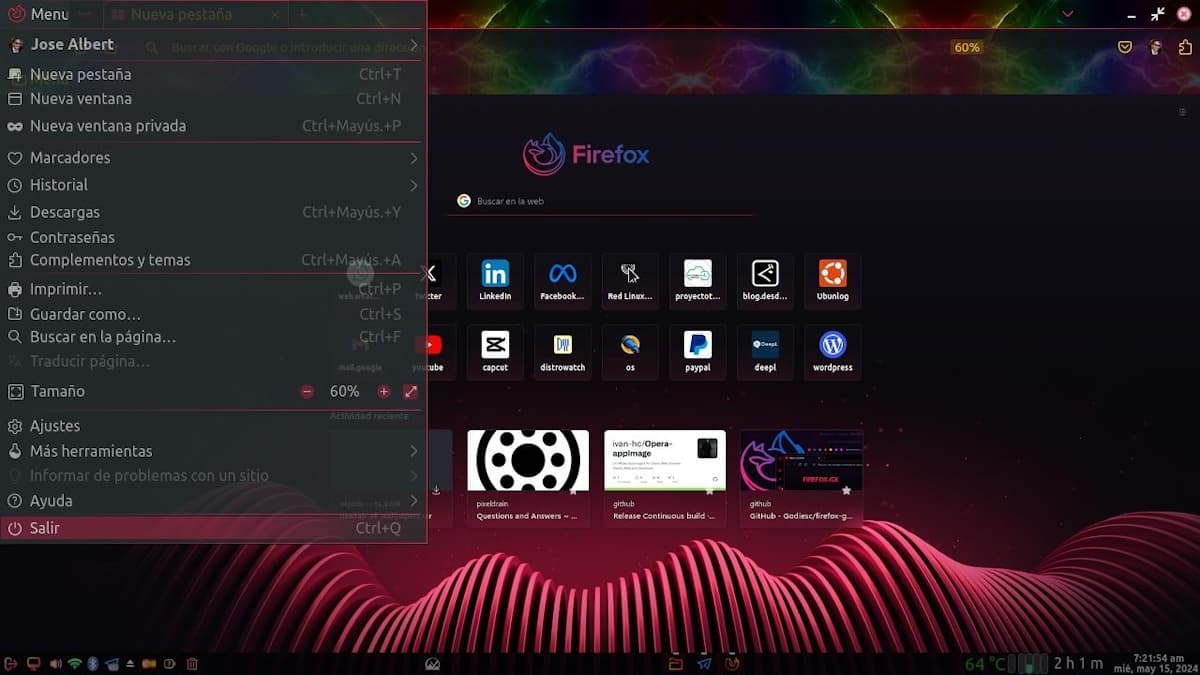The width and height of the screenshot is (1200, 675).
Task: Open the deepl shortcut tile
Action: click(x=765, y=352)
